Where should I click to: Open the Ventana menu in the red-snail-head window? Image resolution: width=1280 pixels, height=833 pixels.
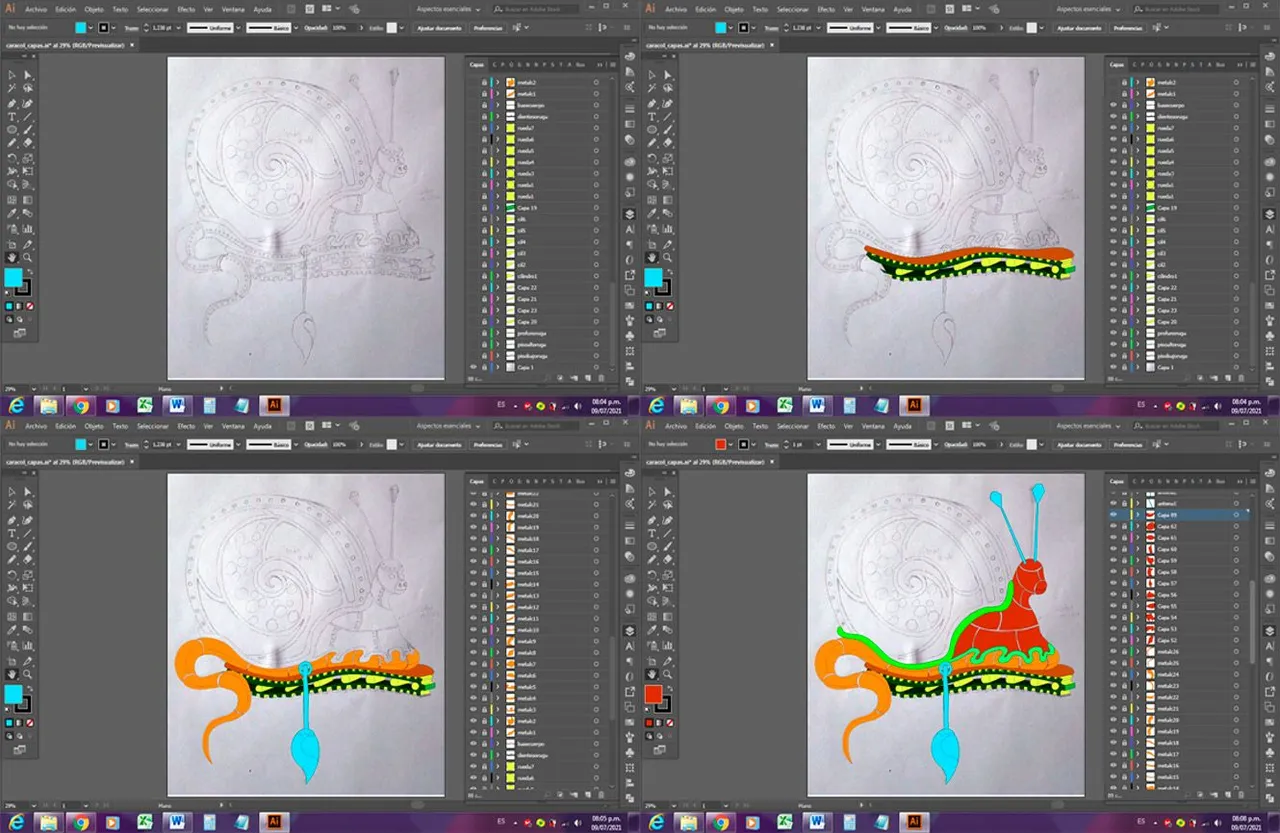[873, 426]
